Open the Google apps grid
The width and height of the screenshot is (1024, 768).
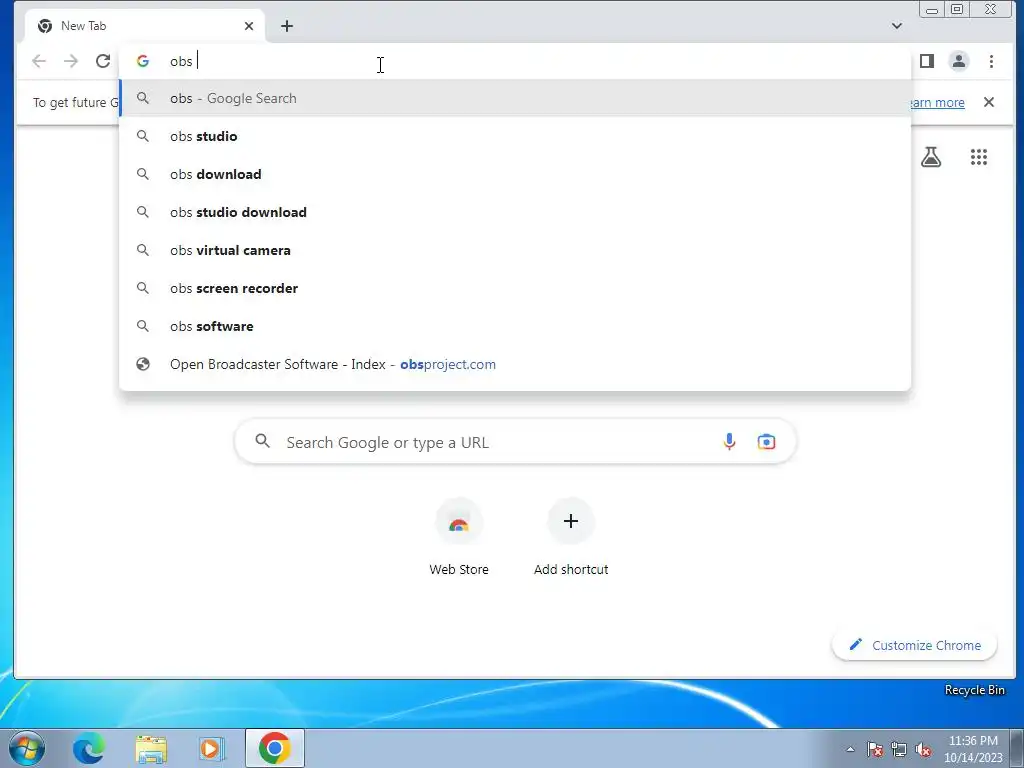point(978,157)
